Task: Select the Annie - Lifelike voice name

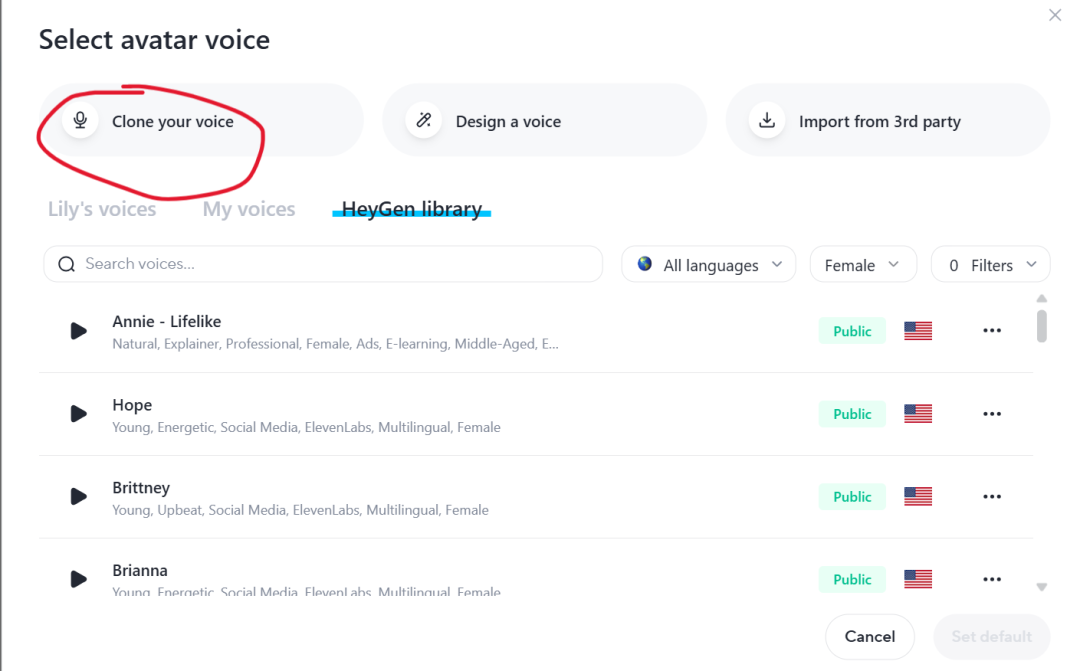Action: pos(167,321)
